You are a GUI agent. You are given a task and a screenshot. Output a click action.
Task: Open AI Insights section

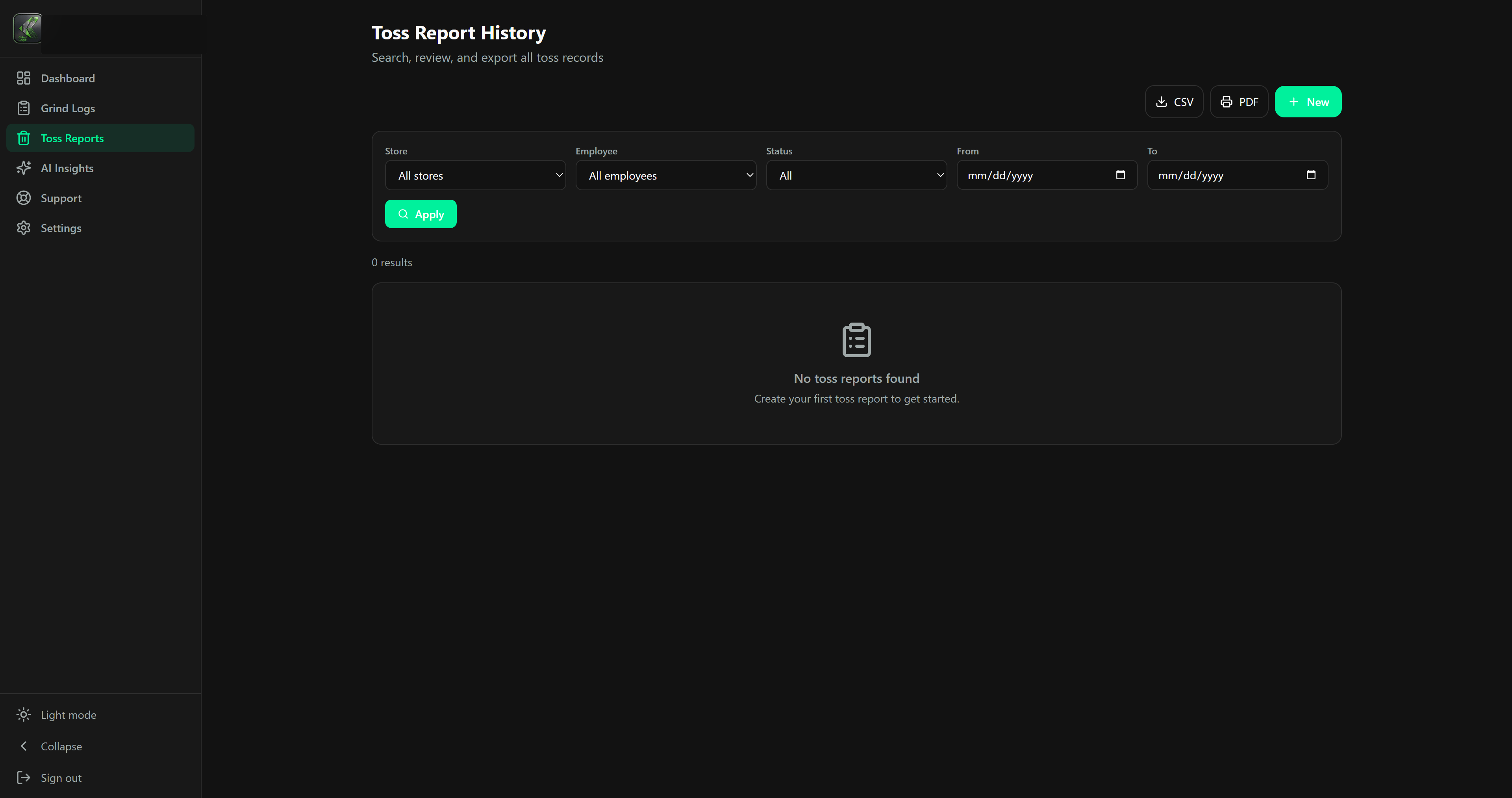pyautogui.click(x=100, y=168)
